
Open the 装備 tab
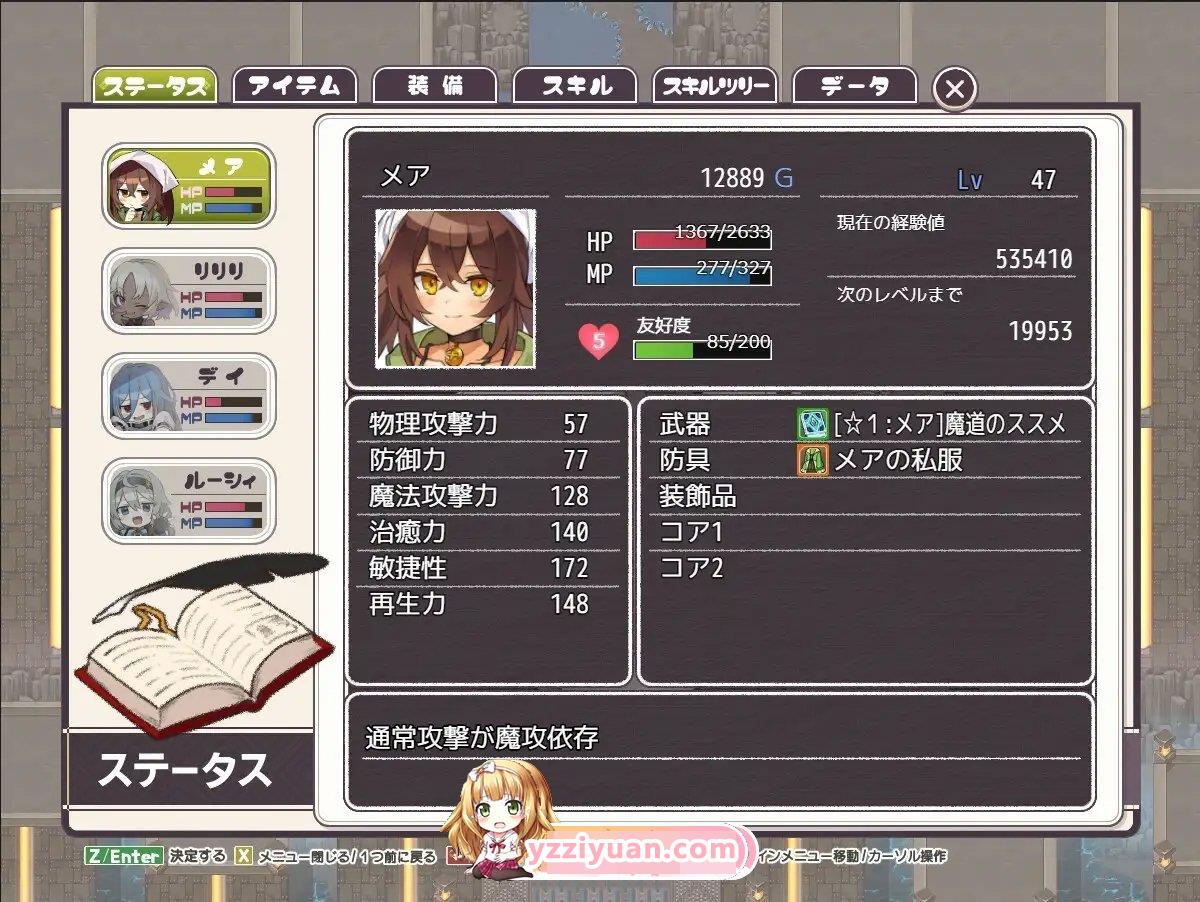[x=435, y=86]
